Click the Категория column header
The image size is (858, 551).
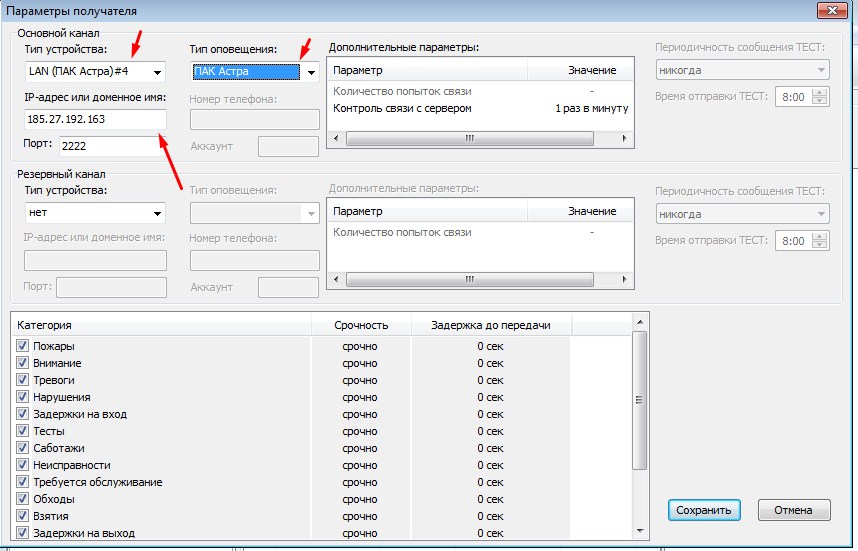pos(162,325)
